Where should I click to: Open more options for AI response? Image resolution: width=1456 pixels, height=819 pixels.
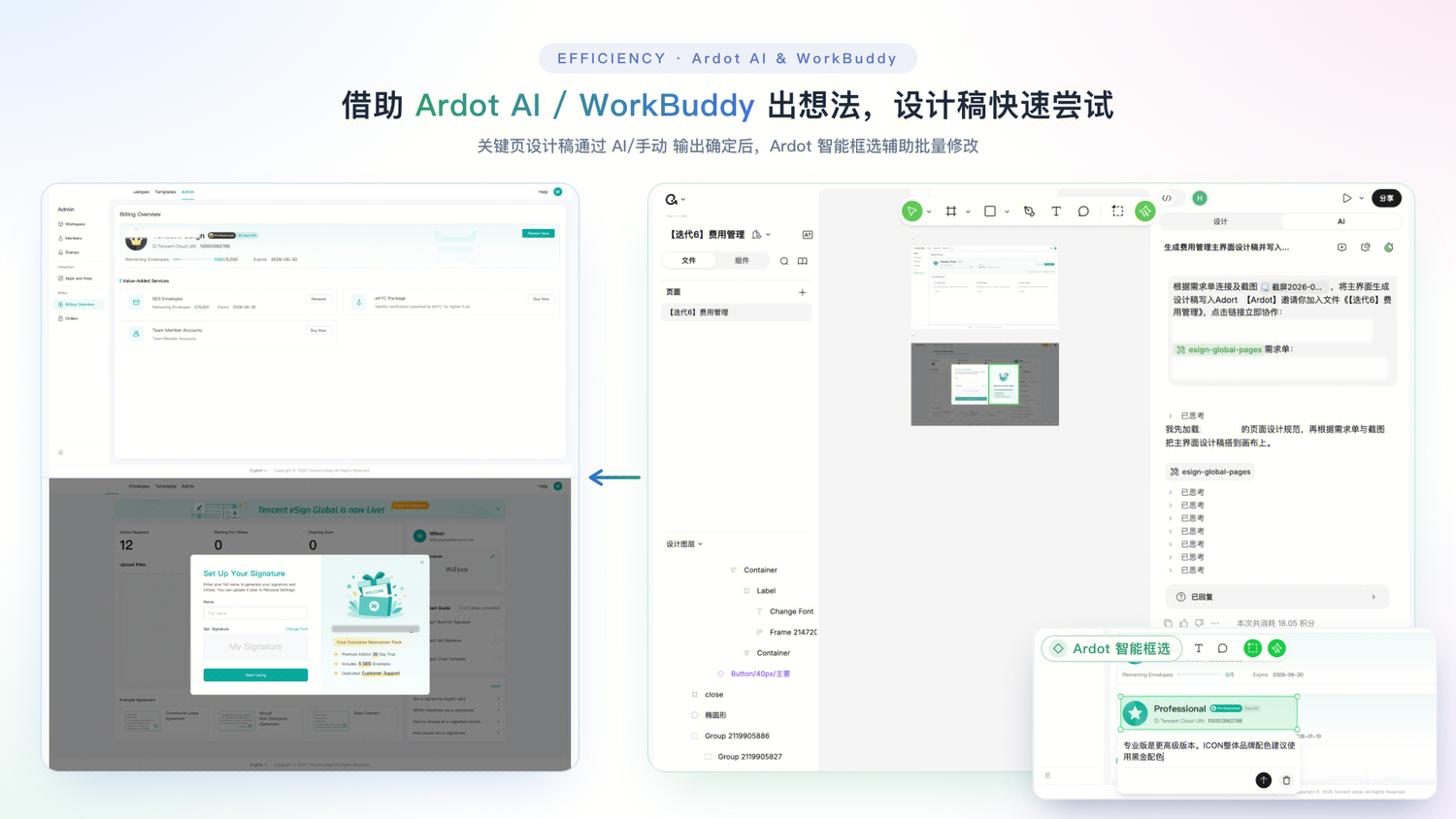point(1214,623)
